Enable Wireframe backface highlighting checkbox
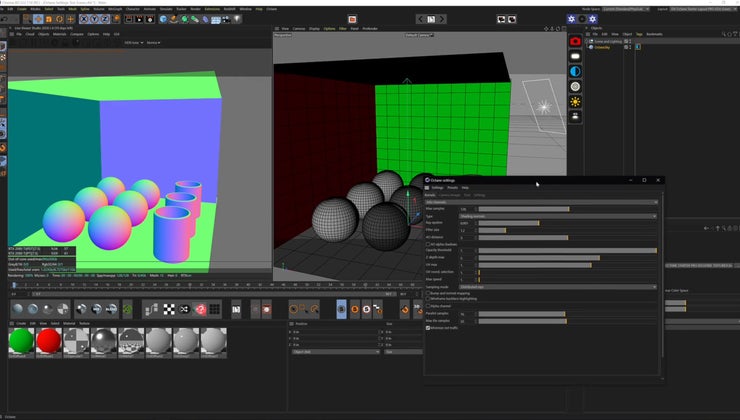This screenshot has width=740, height=420. point(428,299)
